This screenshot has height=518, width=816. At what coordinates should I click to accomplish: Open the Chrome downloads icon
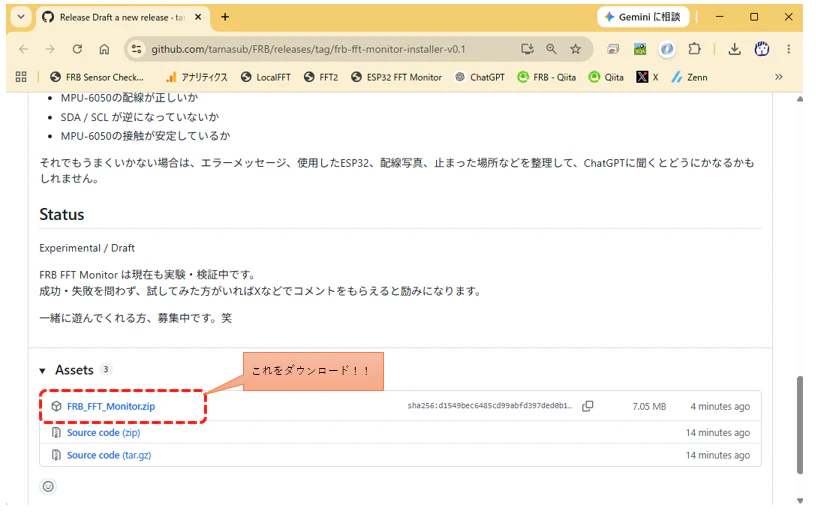[x=734, y=49]
